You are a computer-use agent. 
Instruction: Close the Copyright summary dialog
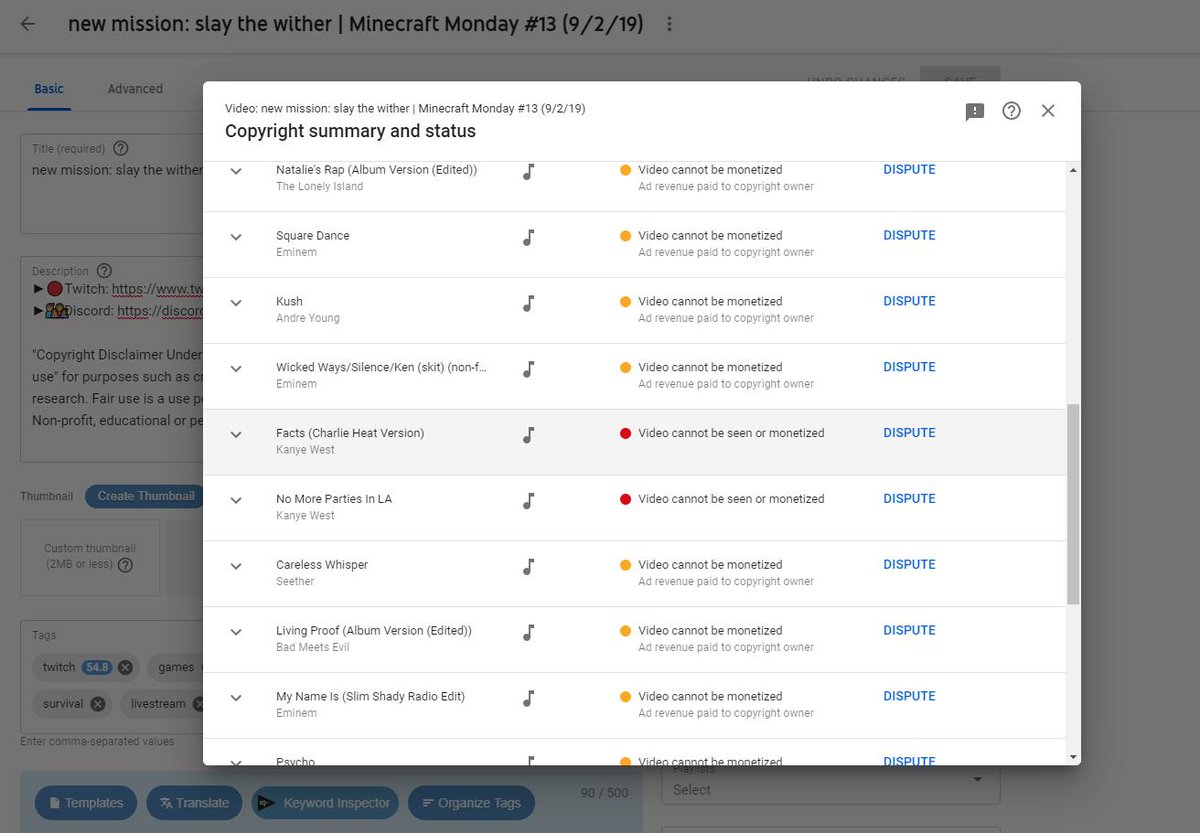pos(1048,111)
